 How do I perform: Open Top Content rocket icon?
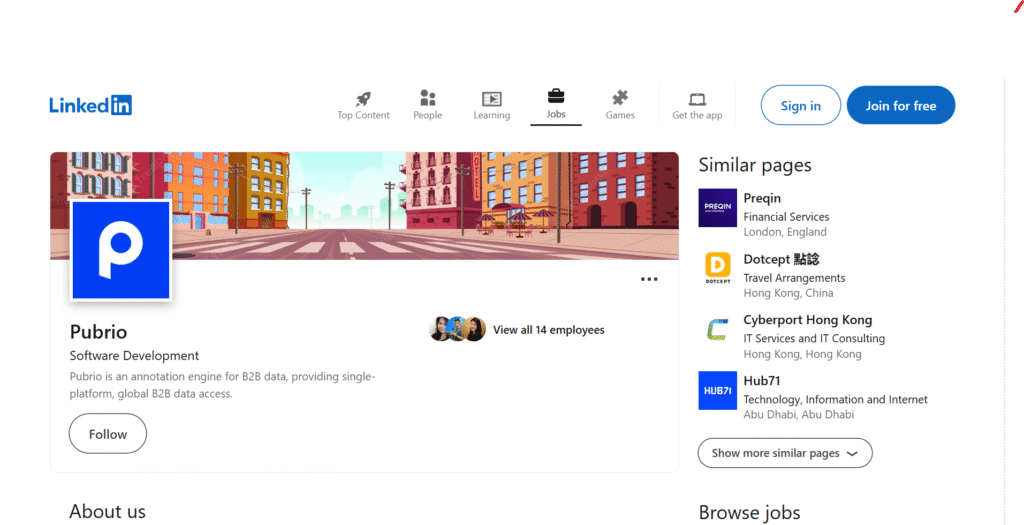tap(363, 99)
